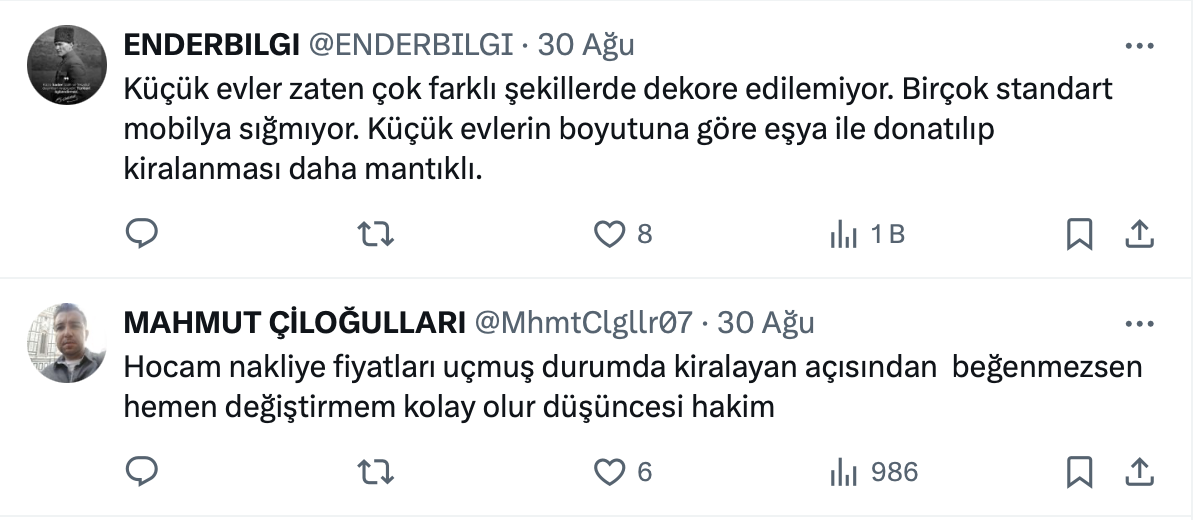Image resolution: width=1200 pixels, height=520 pixels.
Task: Share ENDERBILGI's tweet
Action: [1138, 234]
